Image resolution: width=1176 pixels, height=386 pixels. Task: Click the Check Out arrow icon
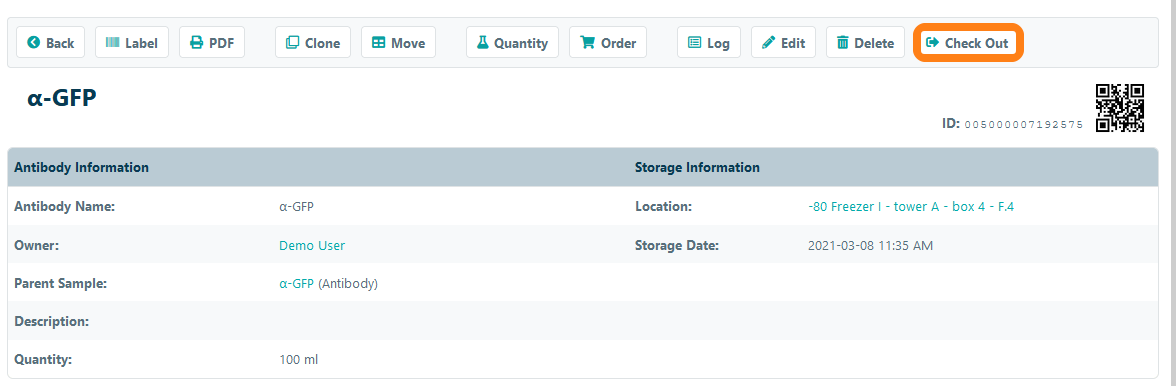[932, 43]
